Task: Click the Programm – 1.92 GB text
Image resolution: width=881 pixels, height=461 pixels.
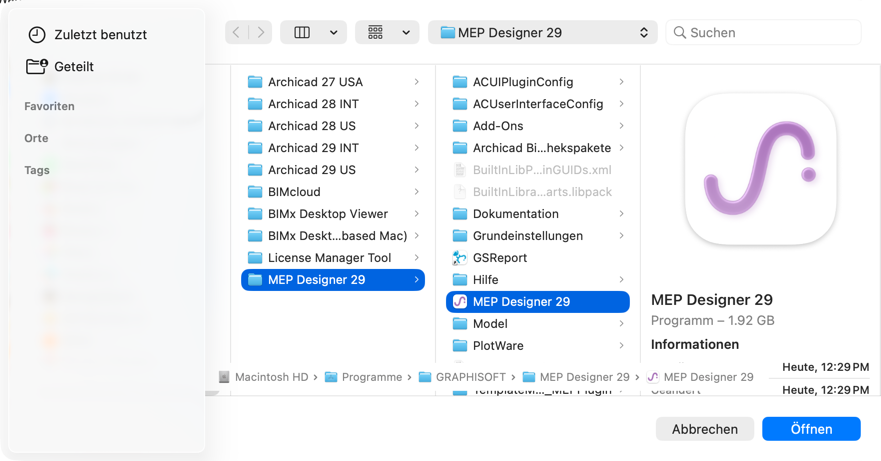Action: [712, 320]
